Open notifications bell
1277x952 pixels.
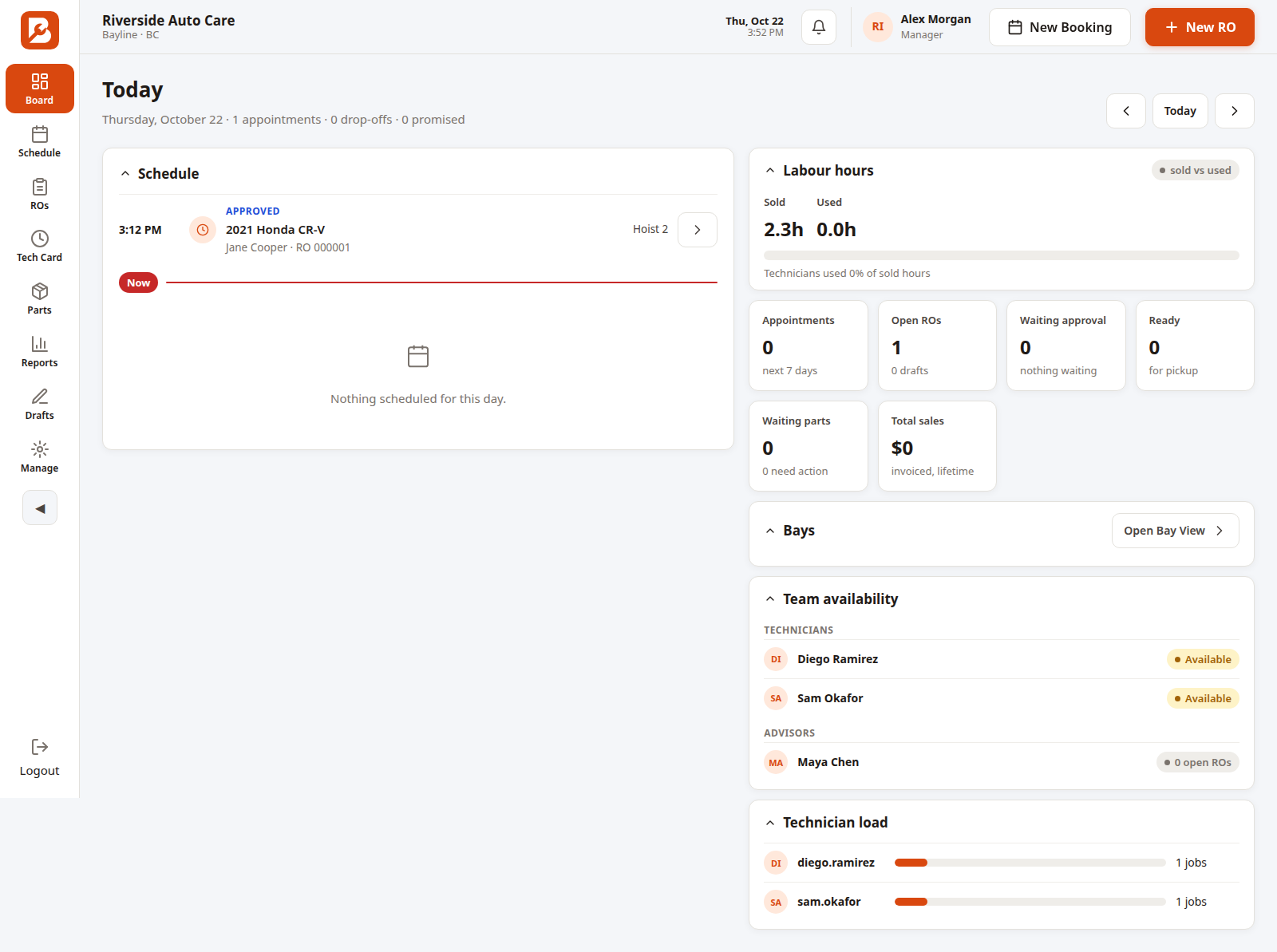(819, 27)
